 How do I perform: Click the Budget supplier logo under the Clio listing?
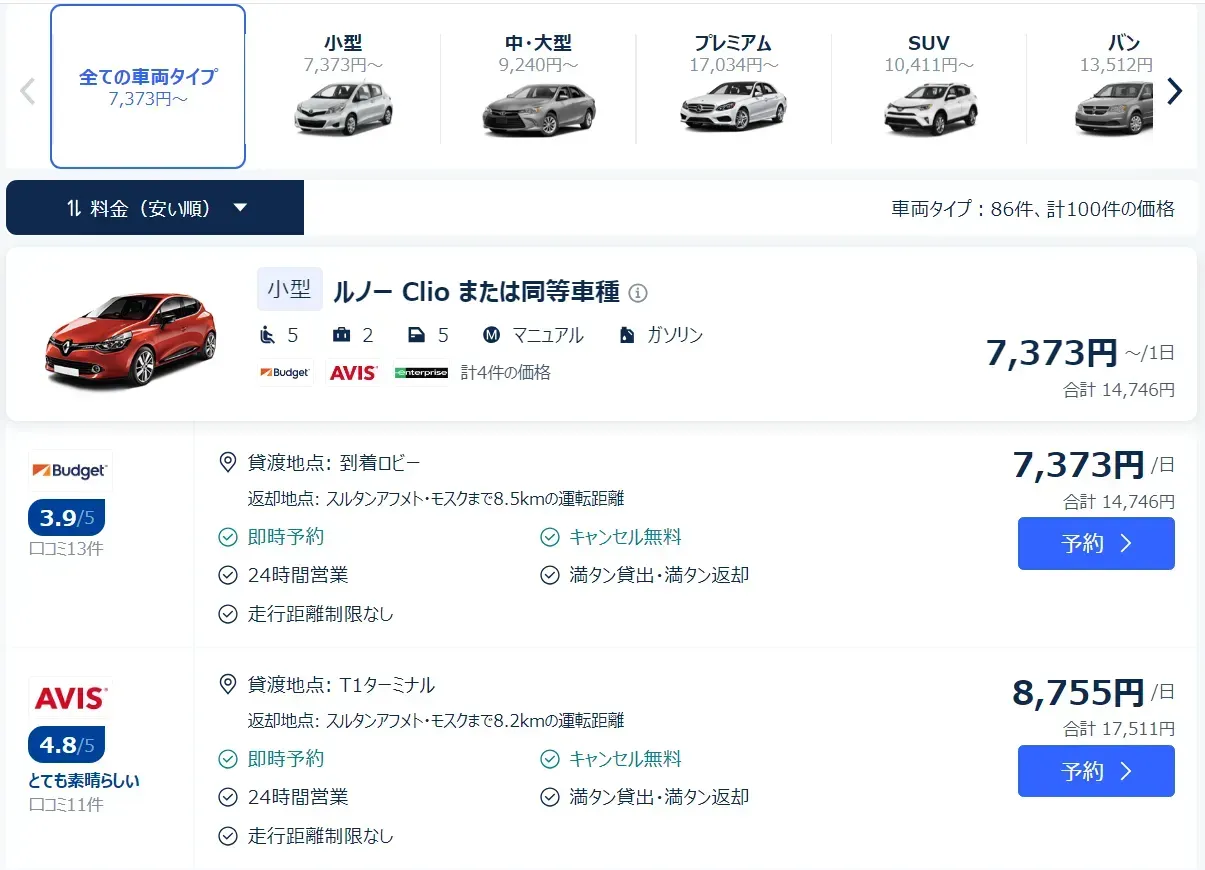click(284, 372)
